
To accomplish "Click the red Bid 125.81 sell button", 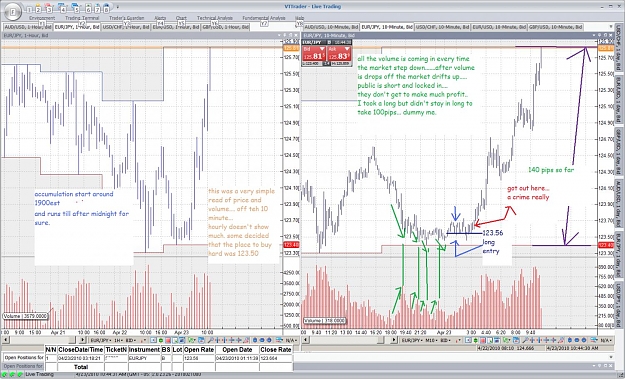I will [x=314, y=53].
